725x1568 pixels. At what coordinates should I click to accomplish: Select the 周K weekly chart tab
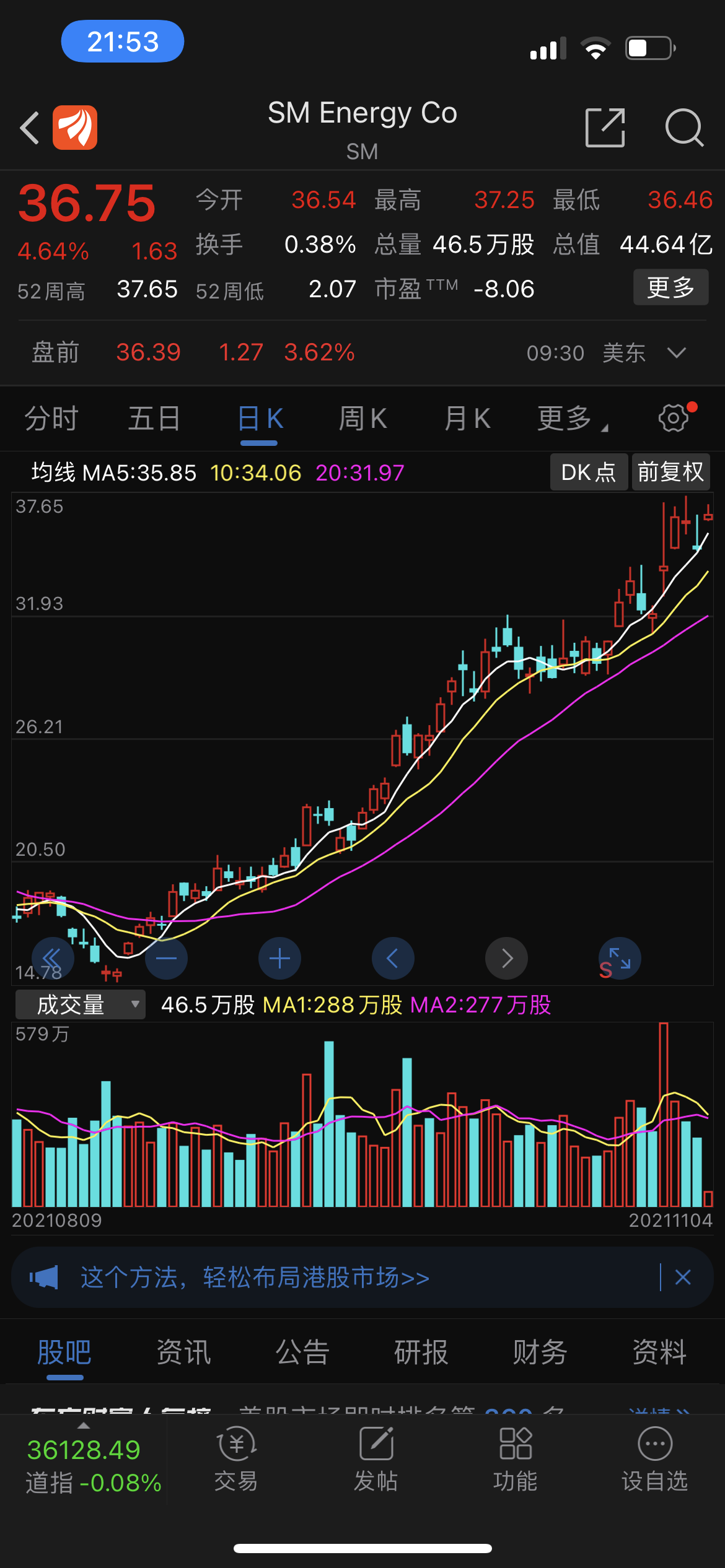pos(362,419)
